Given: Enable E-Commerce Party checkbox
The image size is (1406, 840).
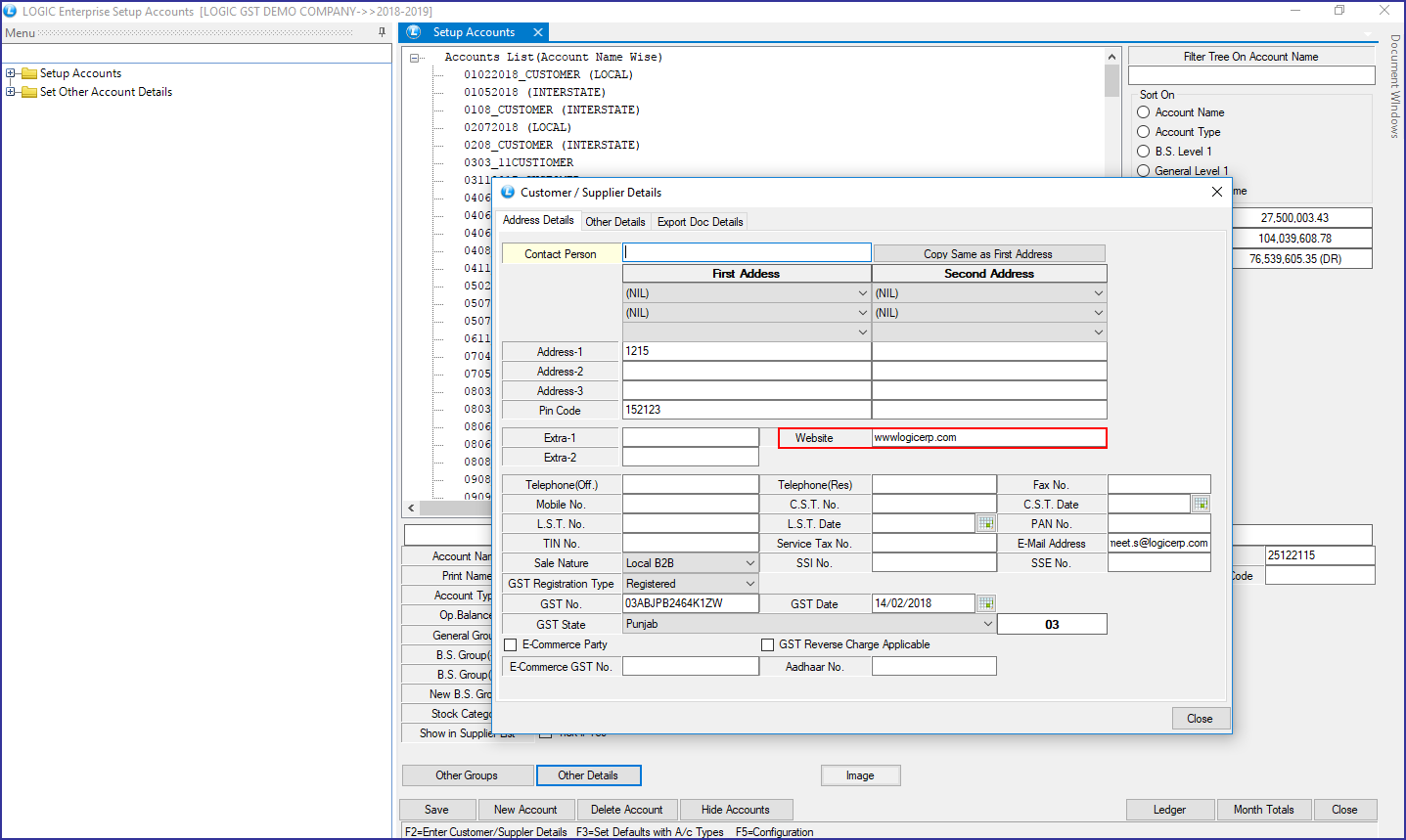Looking at the screenshot, I should pyautogui.click(x=510, y=644).
